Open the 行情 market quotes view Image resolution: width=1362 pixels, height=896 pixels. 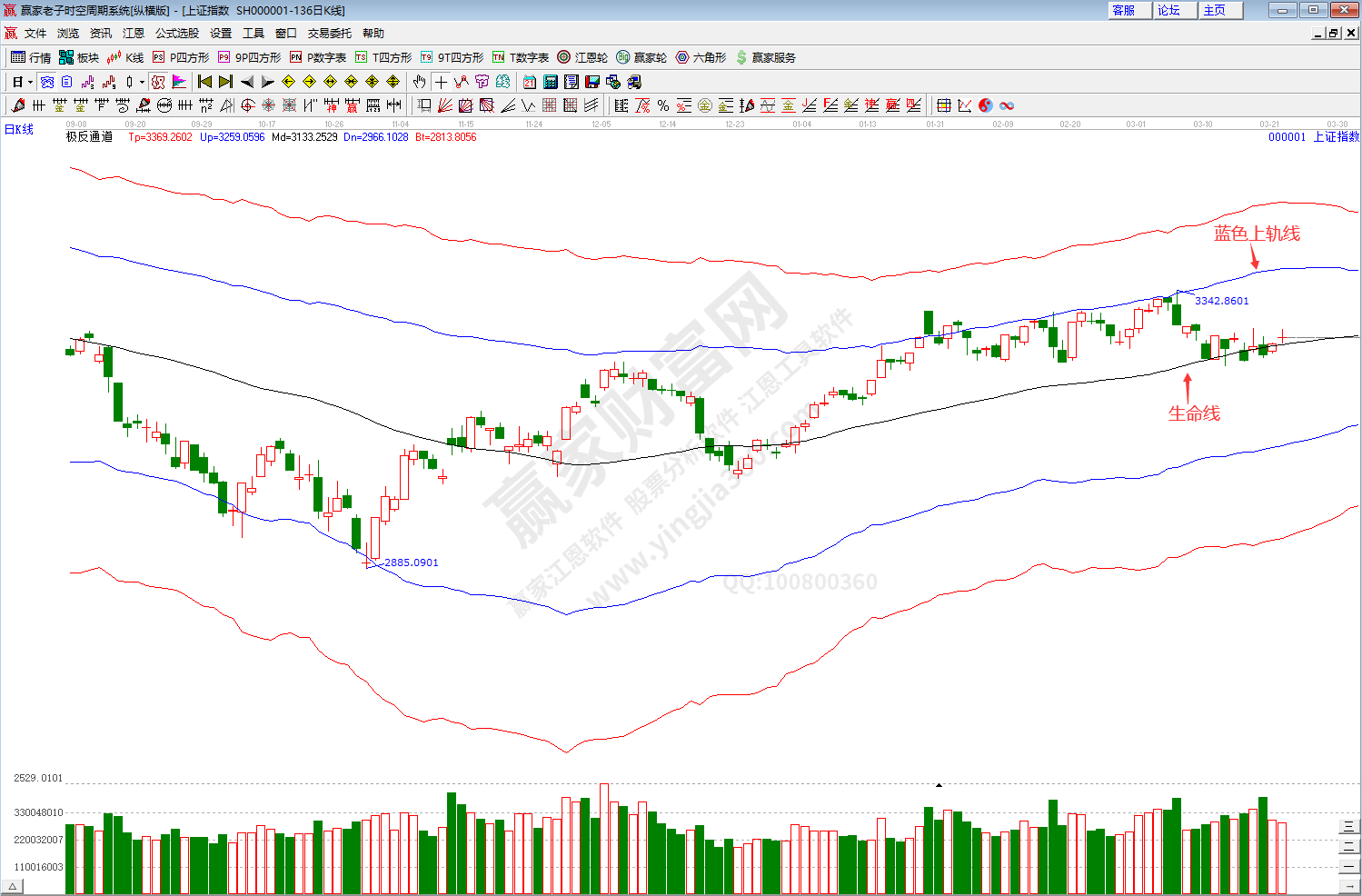tap(31, 57)
